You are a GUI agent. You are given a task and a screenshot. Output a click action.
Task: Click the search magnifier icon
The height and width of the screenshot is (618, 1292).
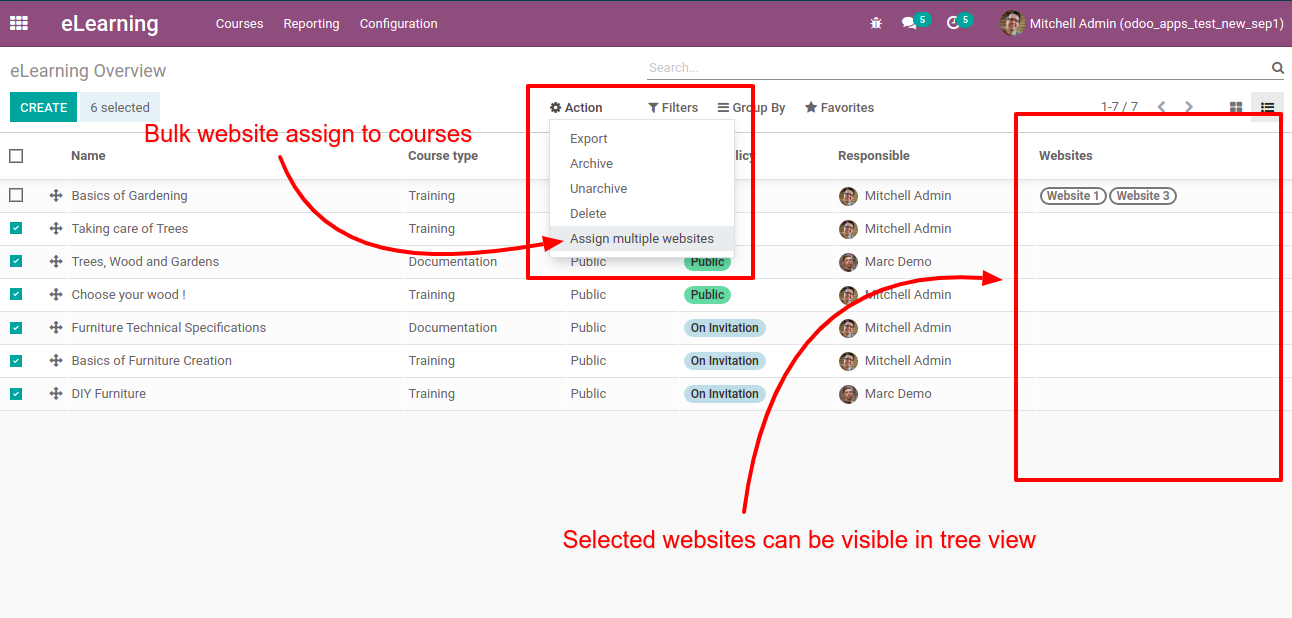(1277, 68)
